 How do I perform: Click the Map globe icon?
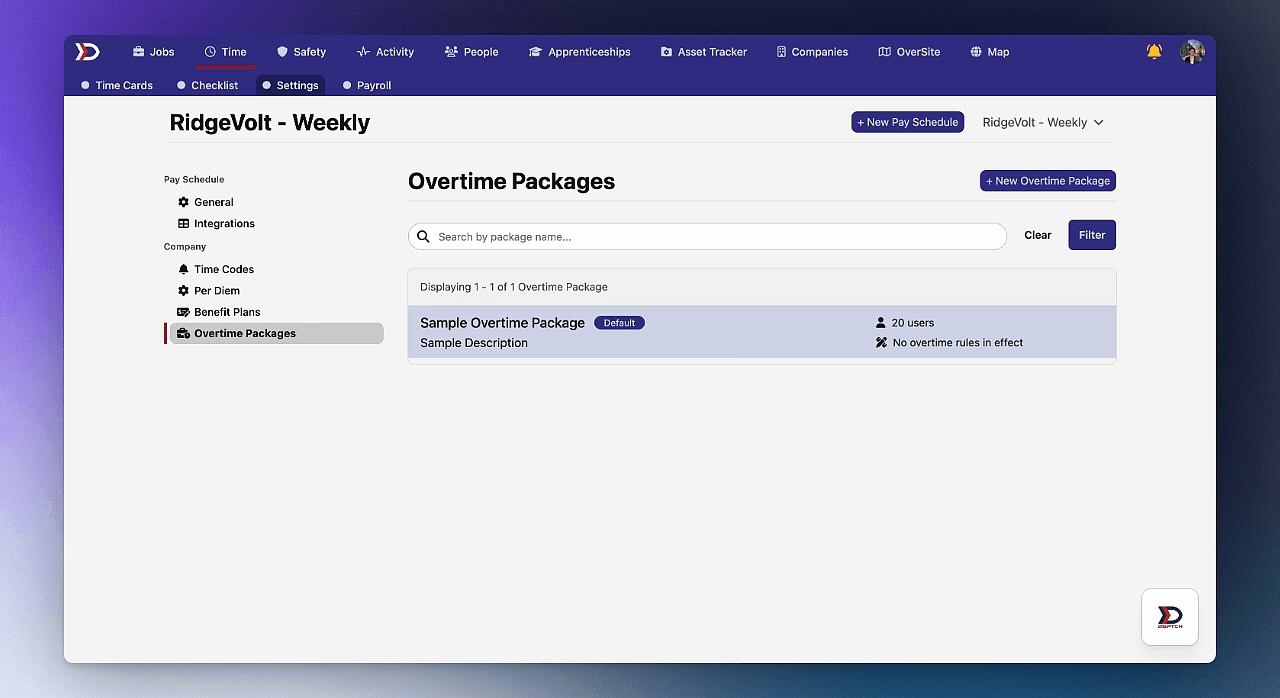pyautogui.click(x=976, y=52)
